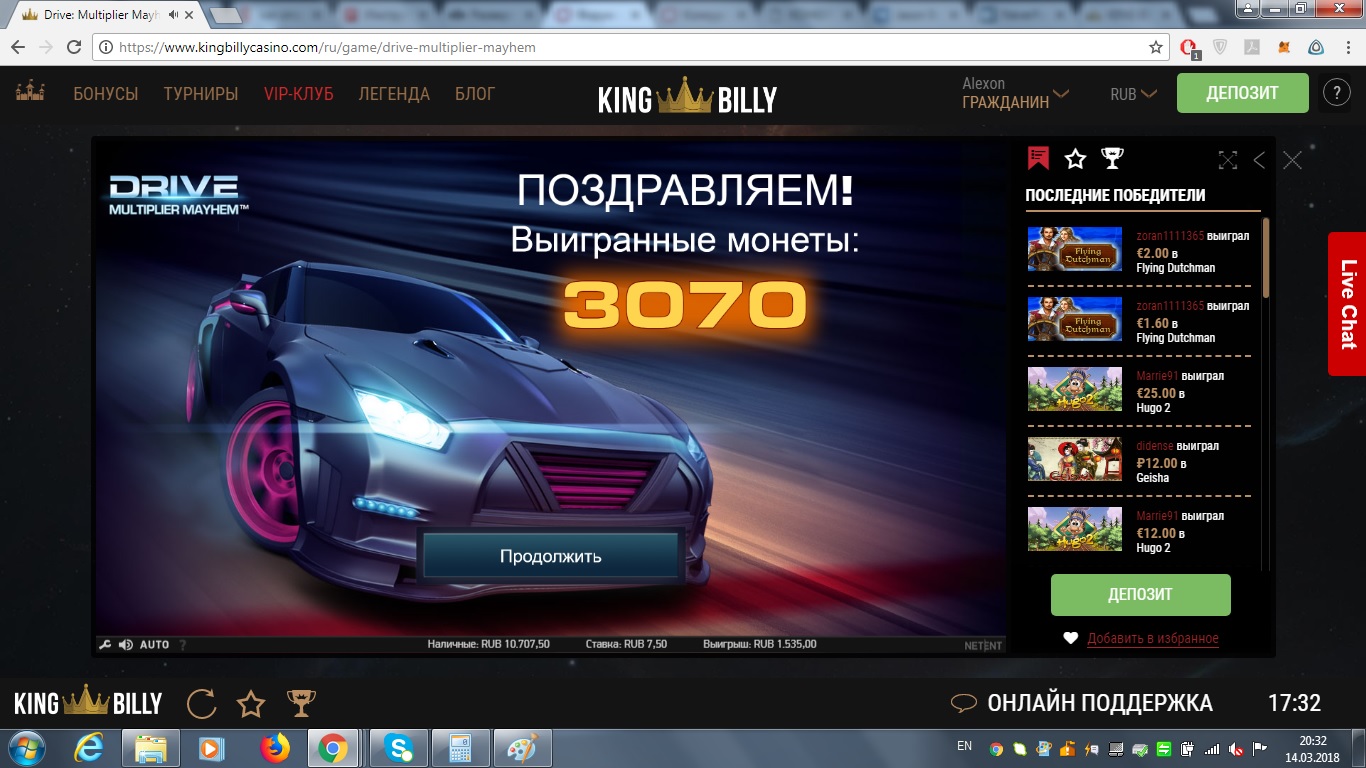Click the winners list scrollbar
This screenshot has height=768, width=1366.
point(1265,258)
